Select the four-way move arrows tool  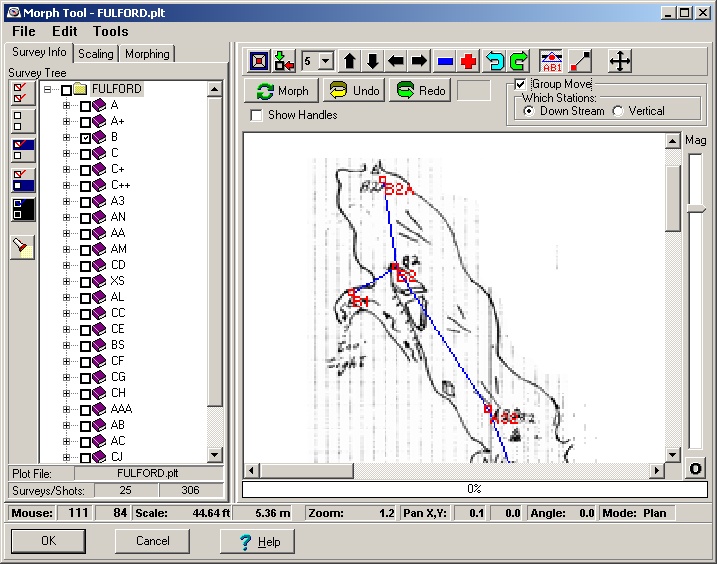point(620,61)
